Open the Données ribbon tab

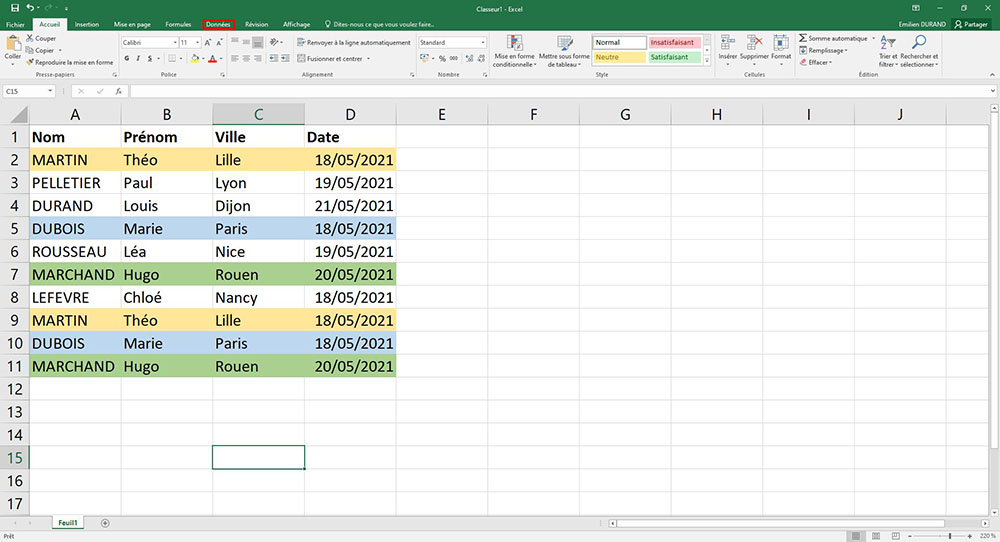[218, 24]
